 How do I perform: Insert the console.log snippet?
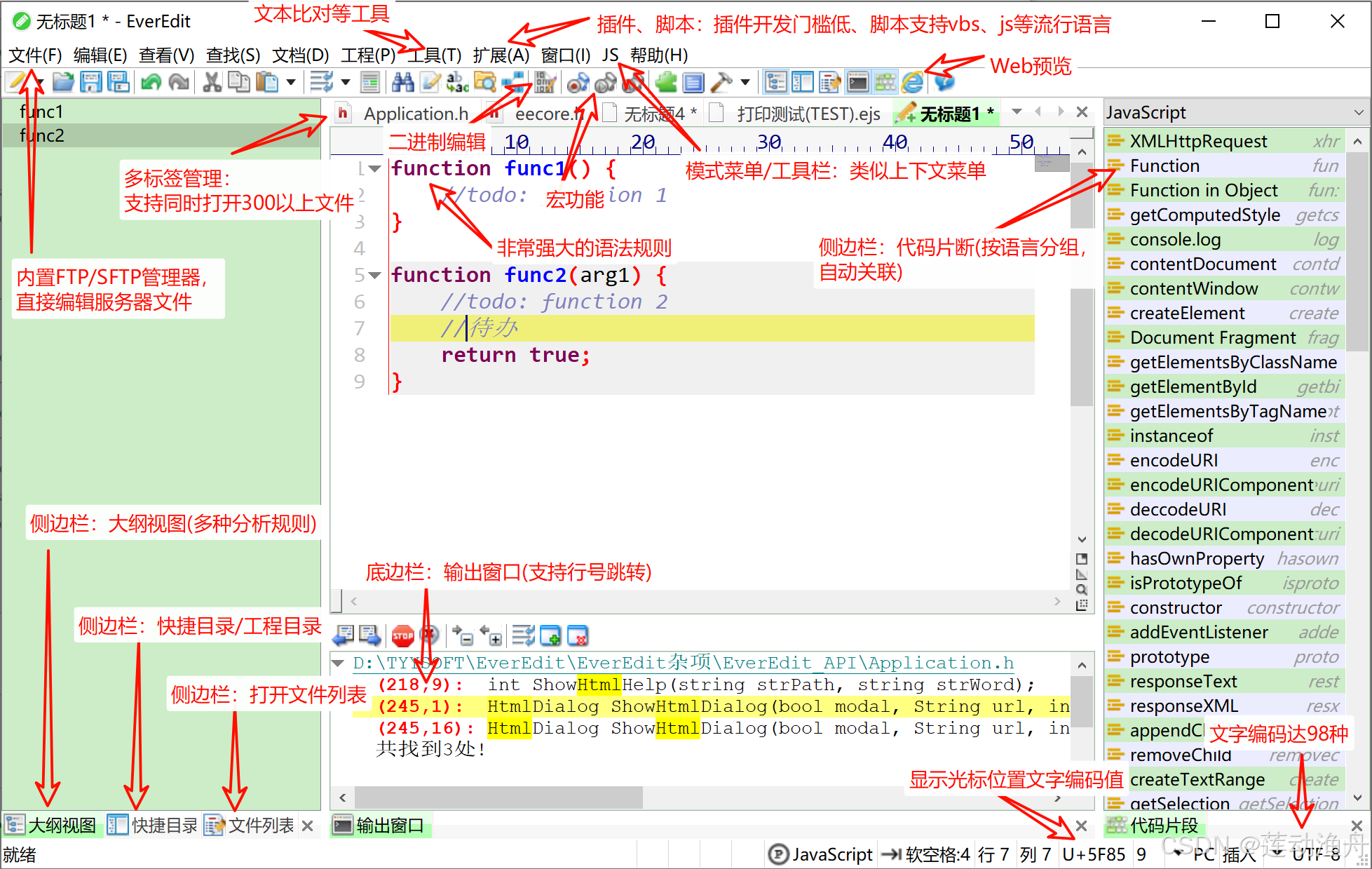tap(1175, 239)
